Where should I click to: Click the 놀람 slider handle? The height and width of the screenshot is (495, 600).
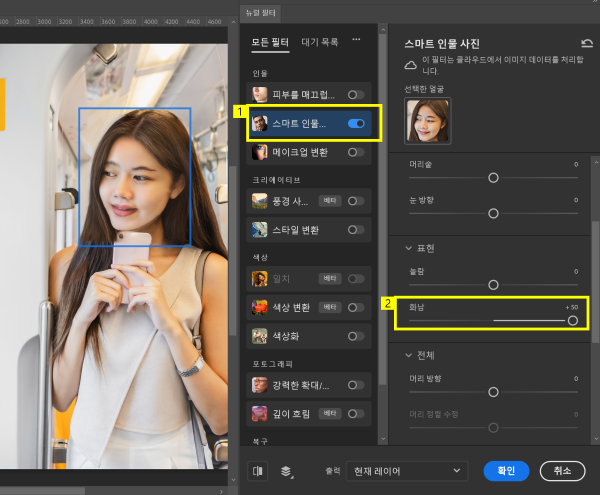(493, 285)
